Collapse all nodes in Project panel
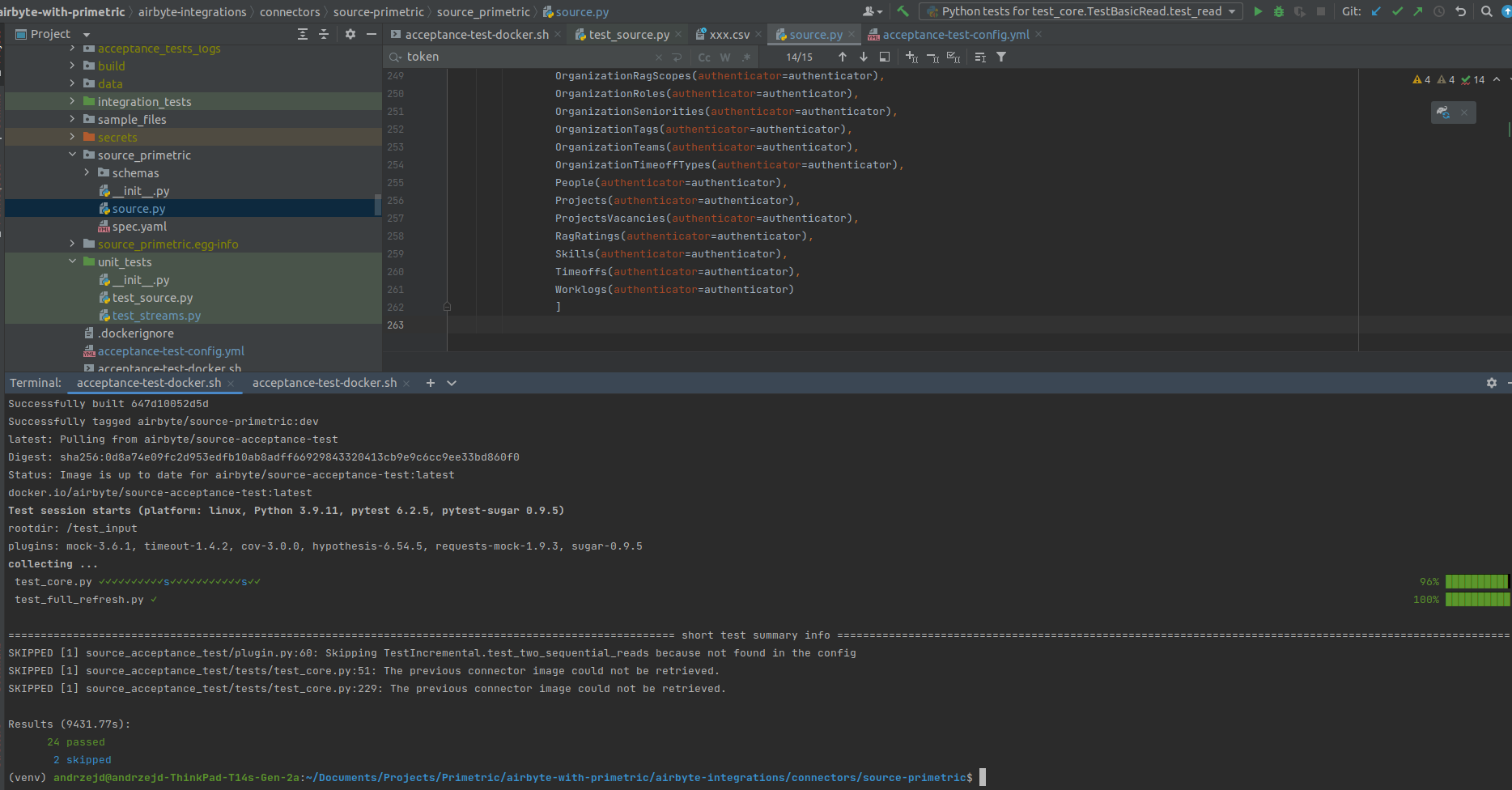 [324, 34]
